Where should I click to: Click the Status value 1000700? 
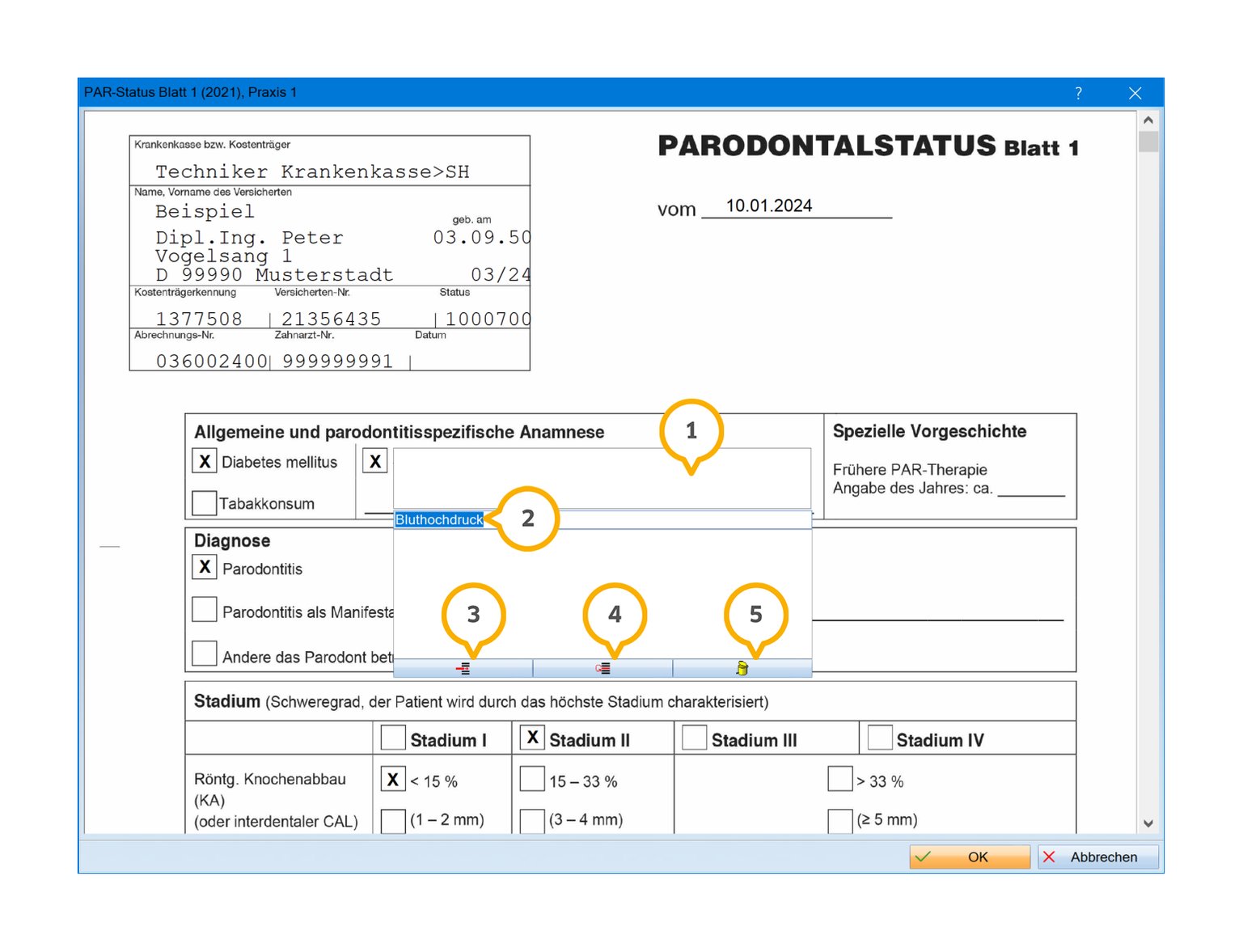[x=488, y=319]
